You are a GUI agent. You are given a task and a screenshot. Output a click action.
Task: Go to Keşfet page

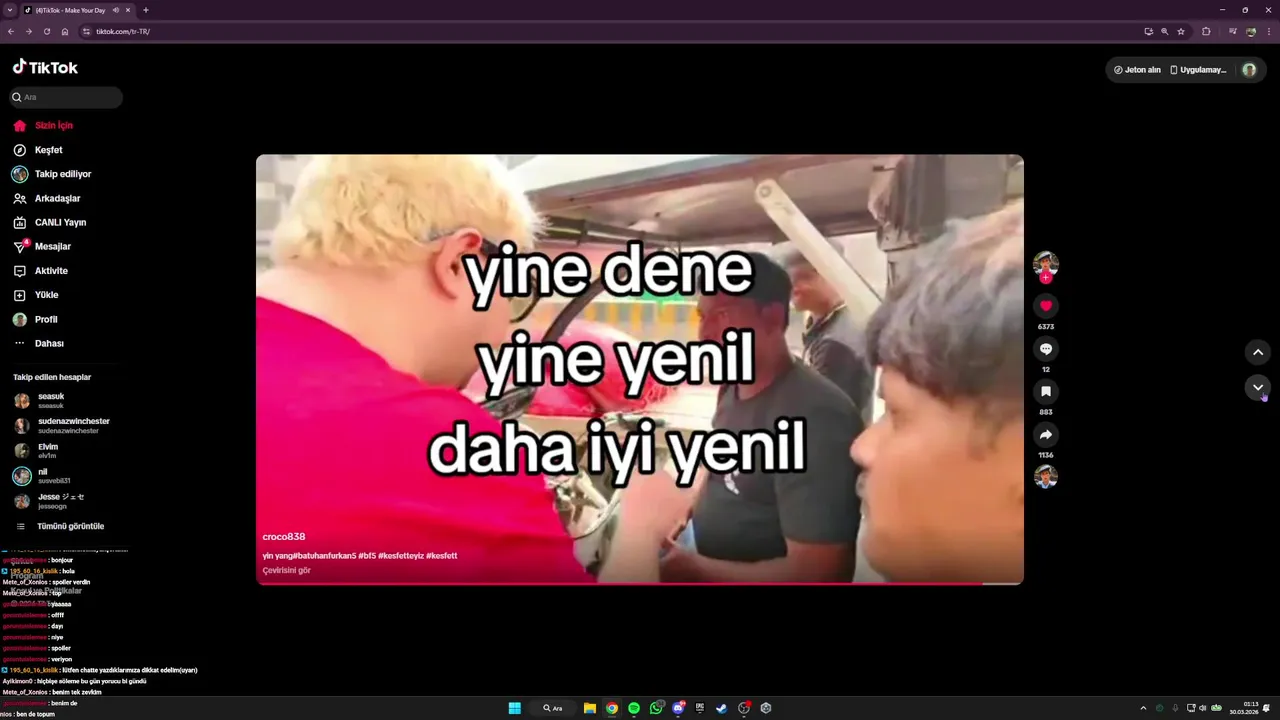[38, 150]
